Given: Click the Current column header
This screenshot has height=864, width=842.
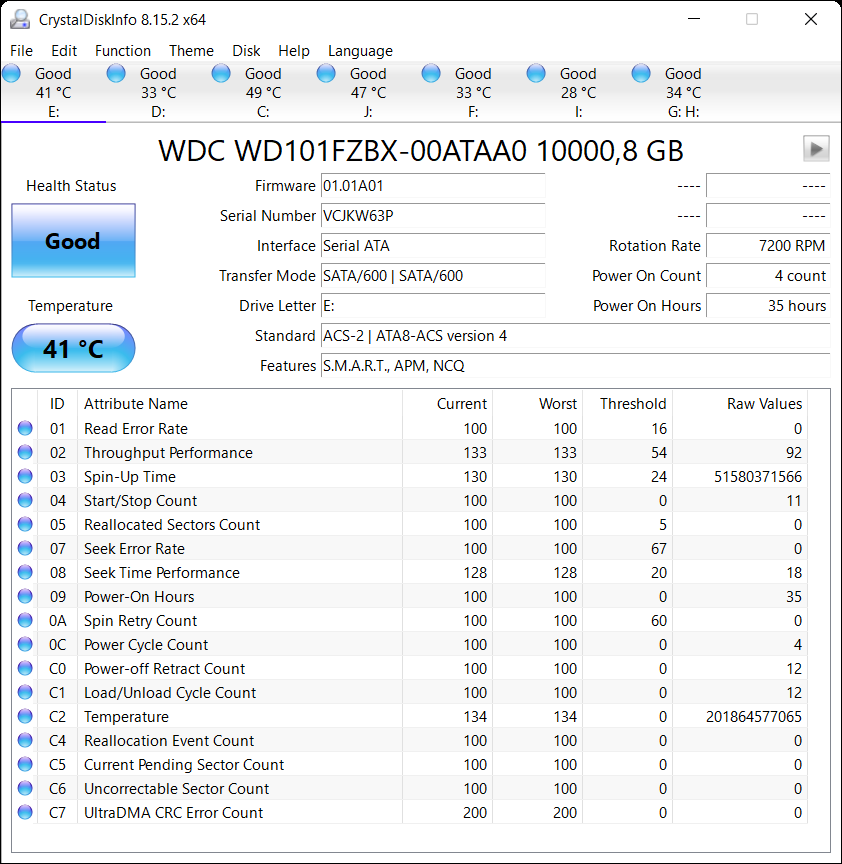Looking at the screenshot, I should tap(447, 404).
